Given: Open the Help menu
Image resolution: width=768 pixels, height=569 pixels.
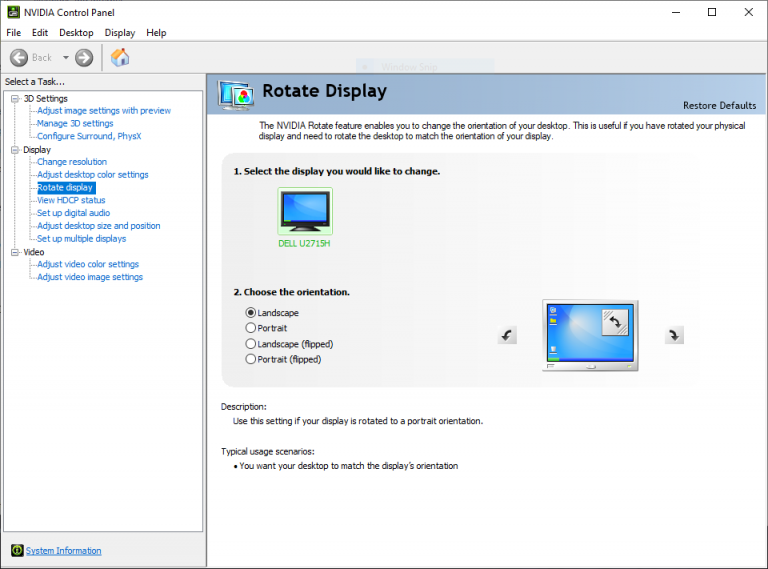Looking at the screenshot, I should pos(156,33).
